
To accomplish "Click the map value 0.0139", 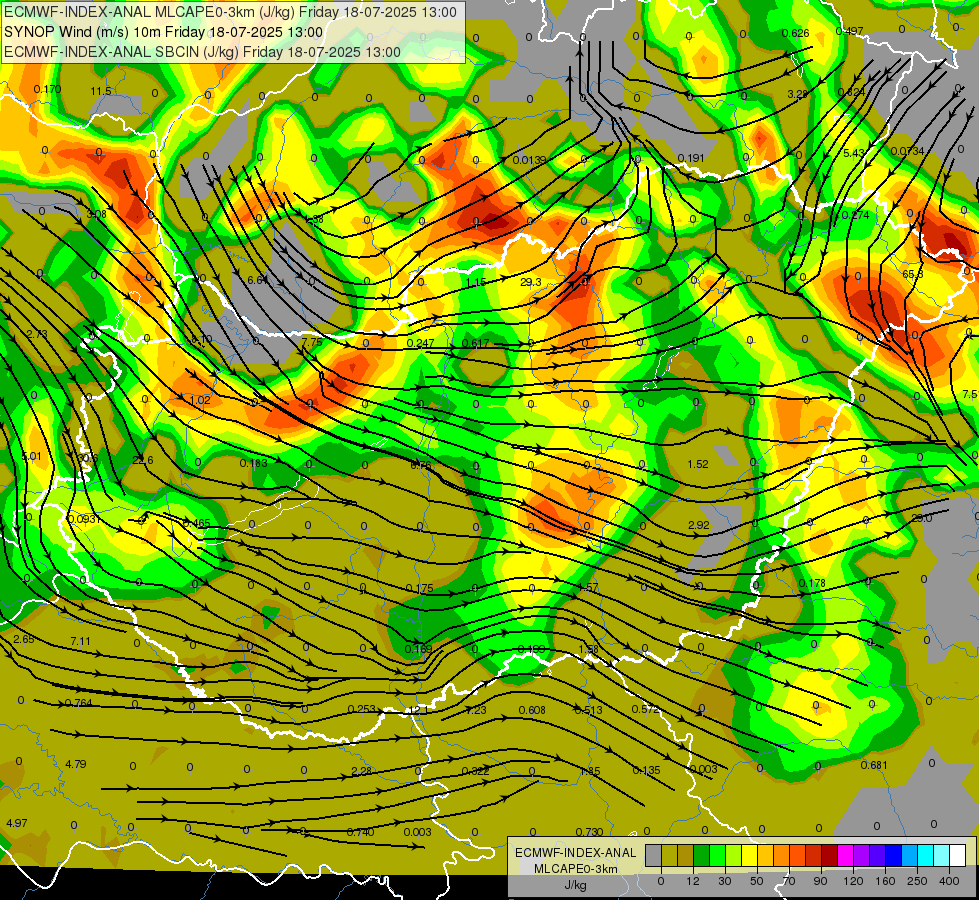I will (x=529, y=161).
